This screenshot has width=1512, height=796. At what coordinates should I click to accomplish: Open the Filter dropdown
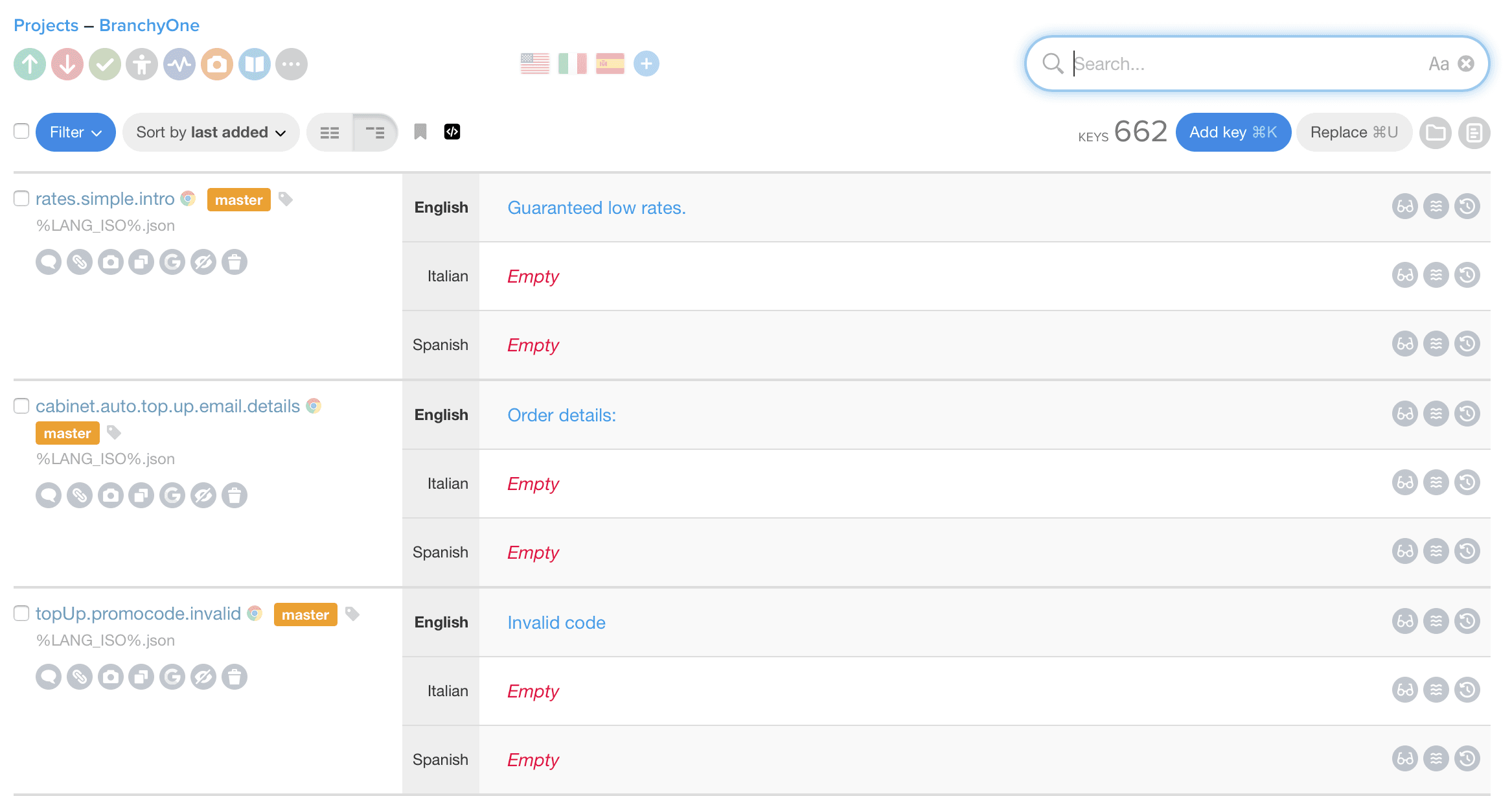(76, 132)
